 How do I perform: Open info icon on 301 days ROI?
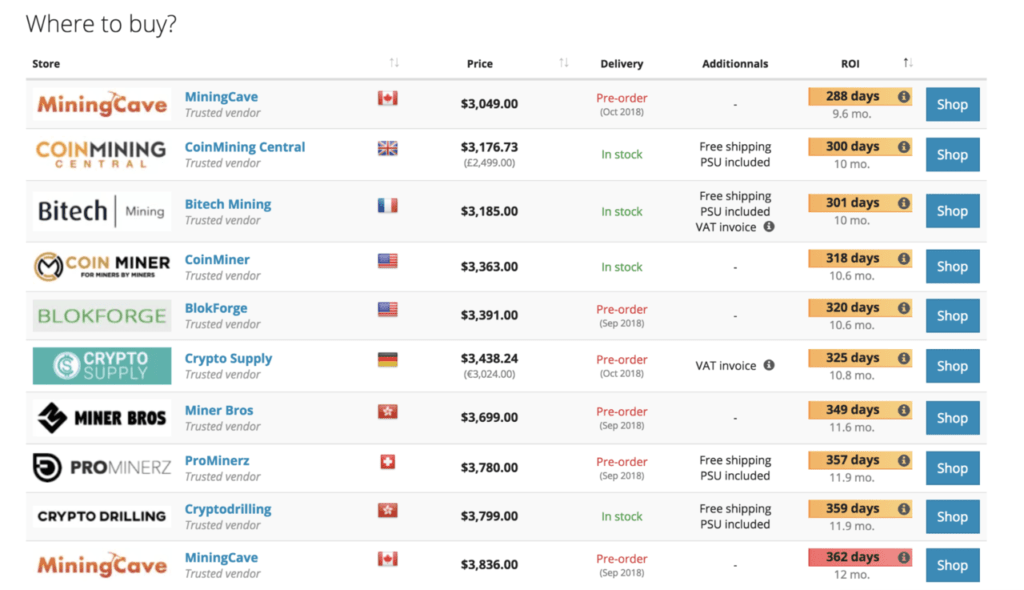pos(903,203)
